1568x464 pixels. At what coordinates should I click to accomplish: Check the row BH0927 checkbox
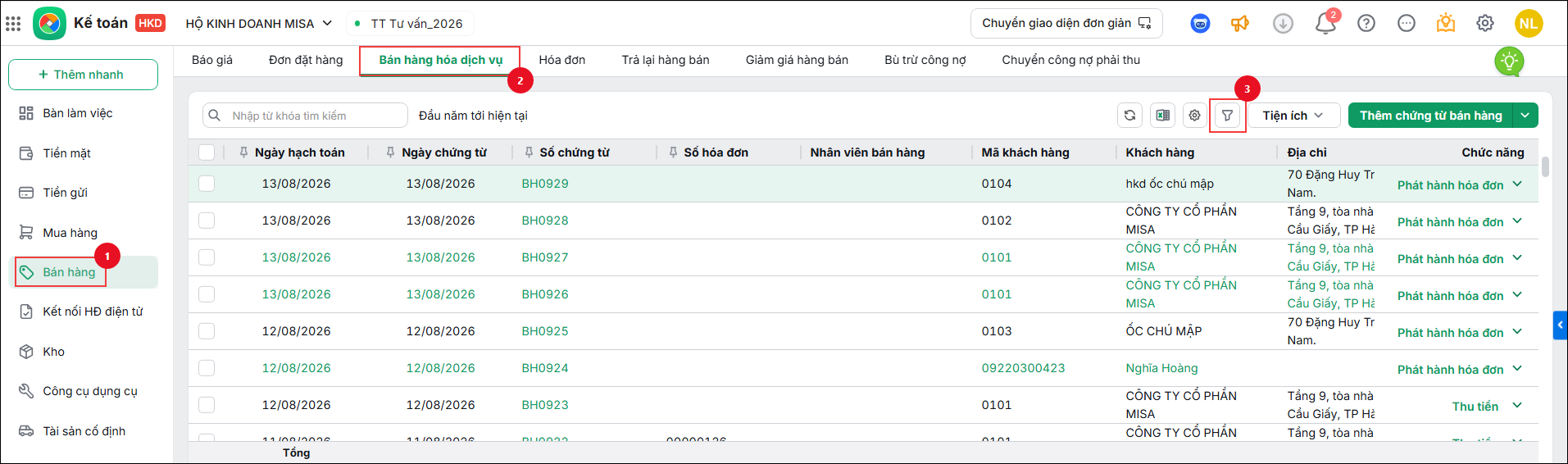[207, 257]
